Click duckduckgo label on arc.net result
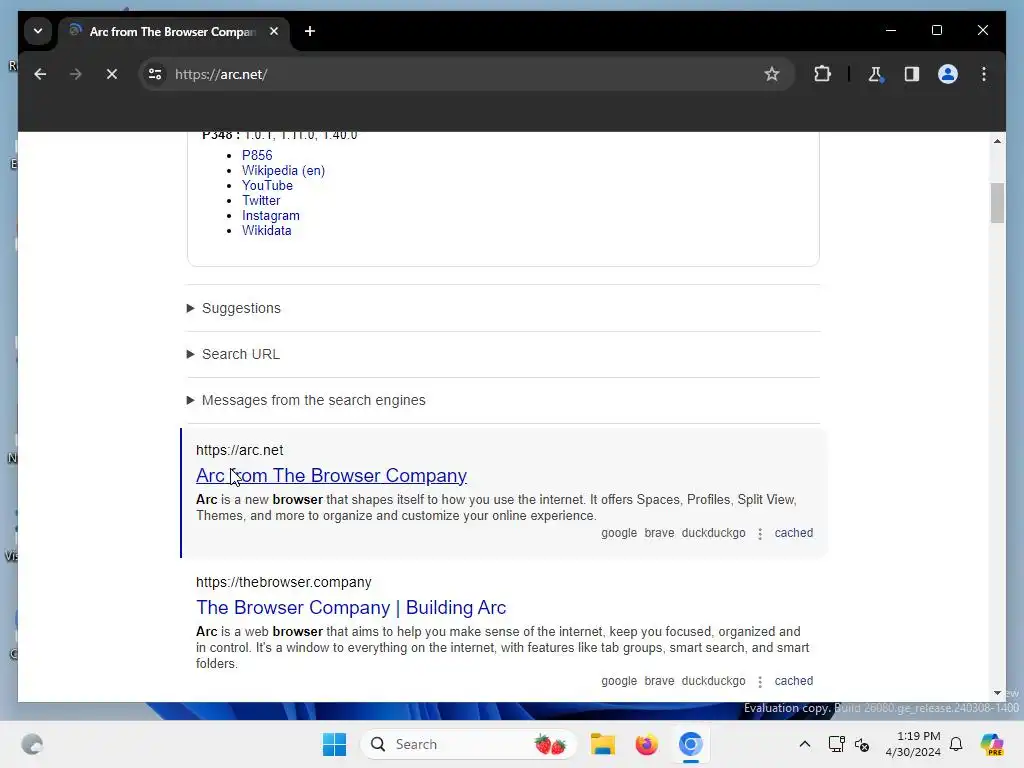Viewport: 1024px width, 768px height. (x=713, y=533)
